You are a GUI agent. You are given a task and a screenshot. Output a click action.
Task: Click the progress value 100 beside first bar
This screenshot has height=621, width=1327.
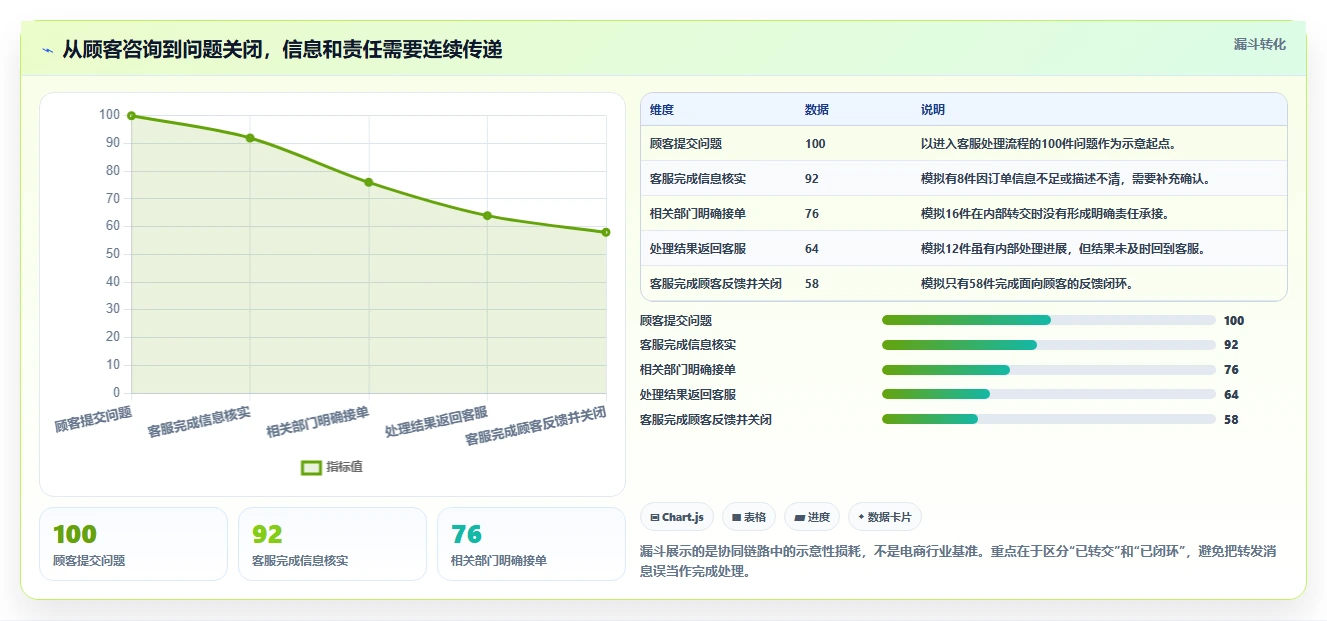click(1234, 321)
